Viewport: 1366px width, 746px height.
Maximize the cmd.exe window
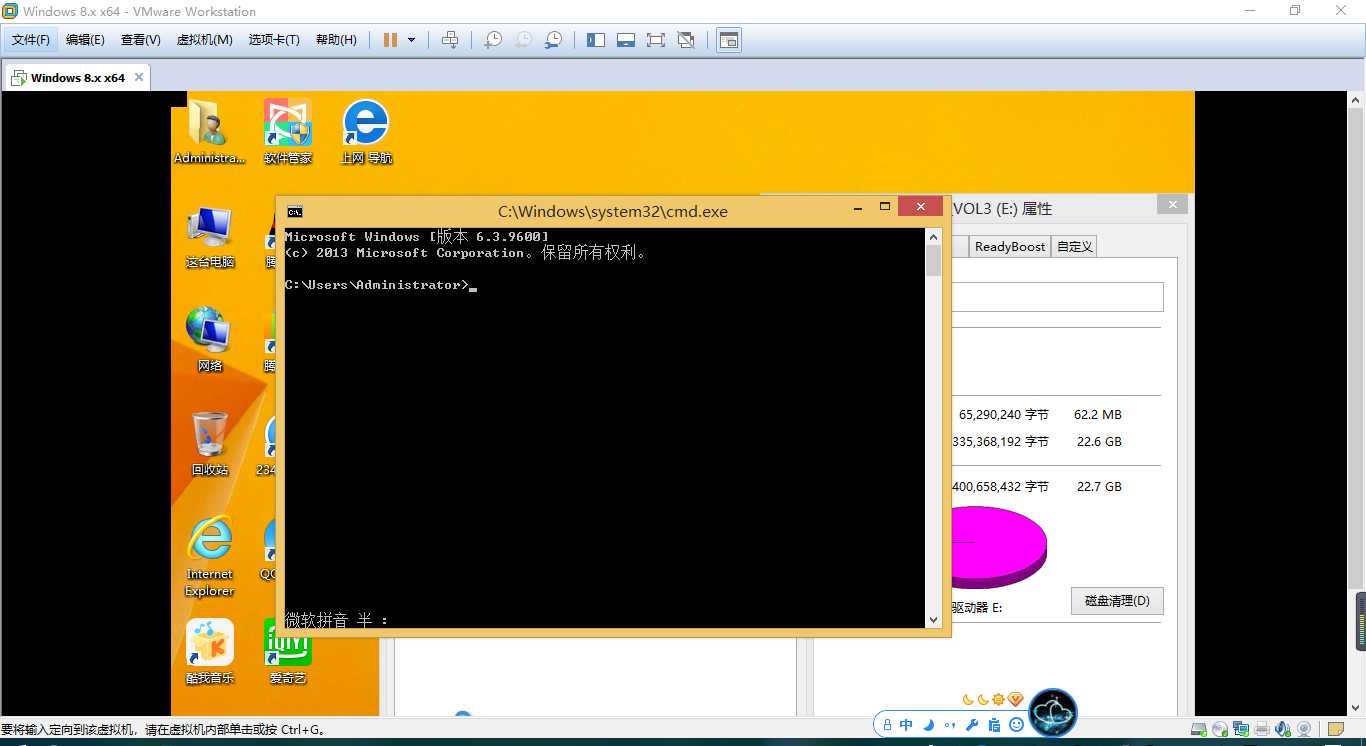click(885, 207)
